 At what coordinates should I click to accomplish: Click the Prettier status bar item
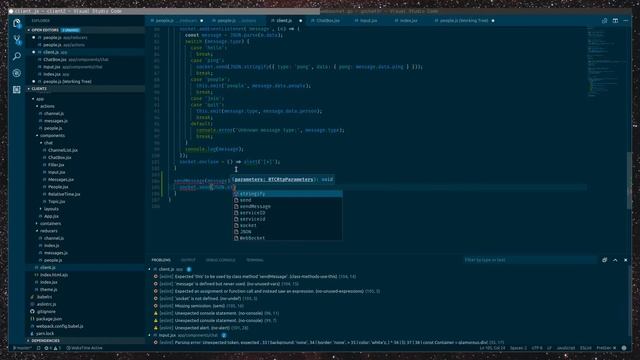(x=606, y=348)
